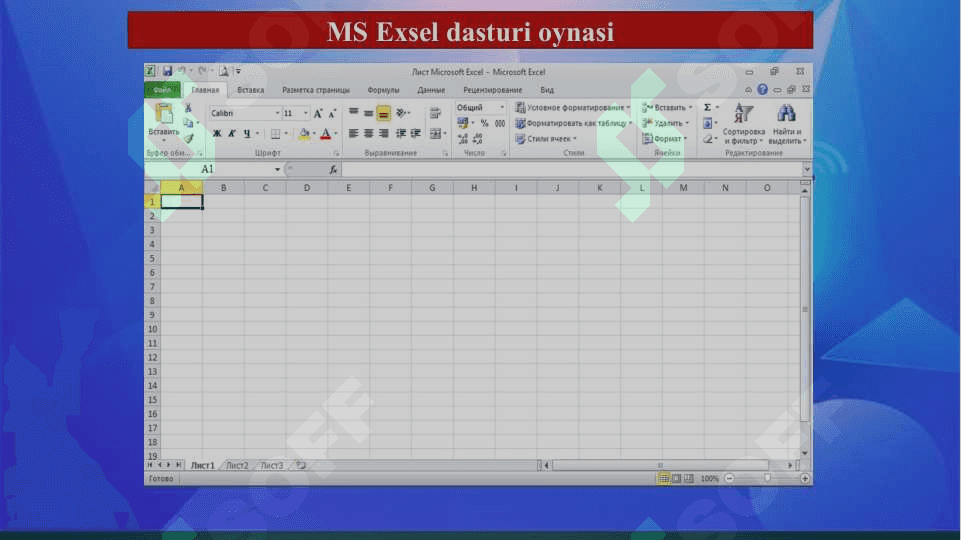
Task: Click the Top Align icon
Action: pyautogui.click(x=354, y=113)
